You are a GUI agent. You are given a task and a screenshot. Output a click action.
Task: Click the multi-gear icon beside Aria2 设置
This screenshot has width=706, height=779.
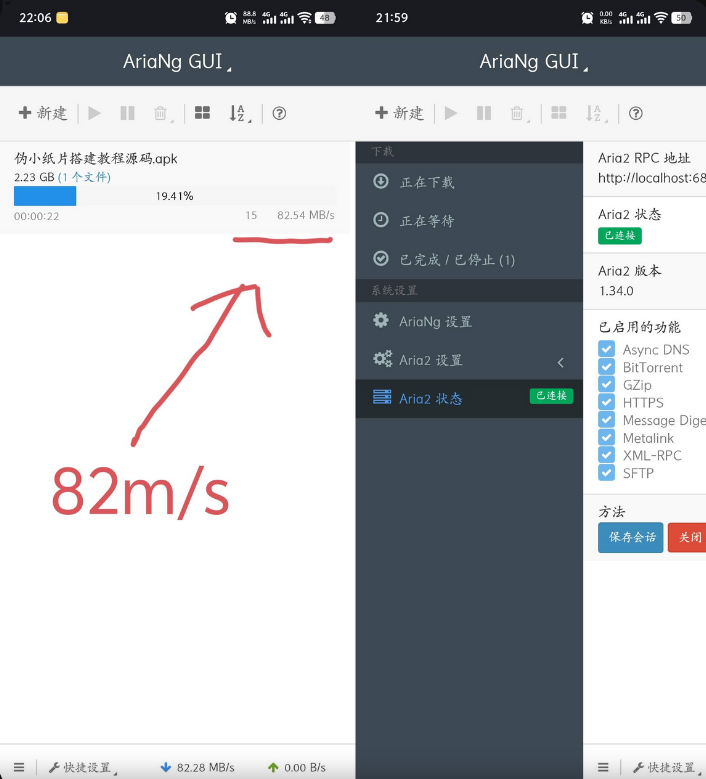pos(382,358)
